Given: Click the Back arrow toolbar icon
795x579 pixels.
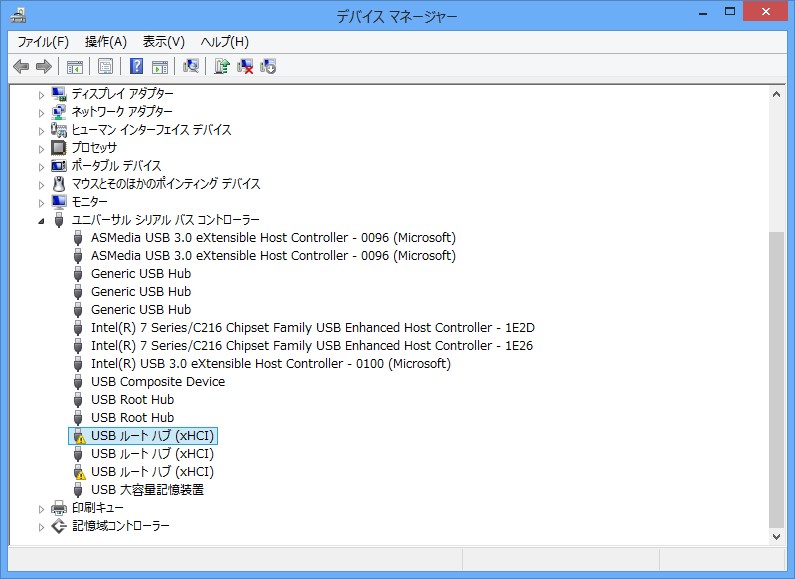Looking at the screenshot, I should (x=21, y=67).
